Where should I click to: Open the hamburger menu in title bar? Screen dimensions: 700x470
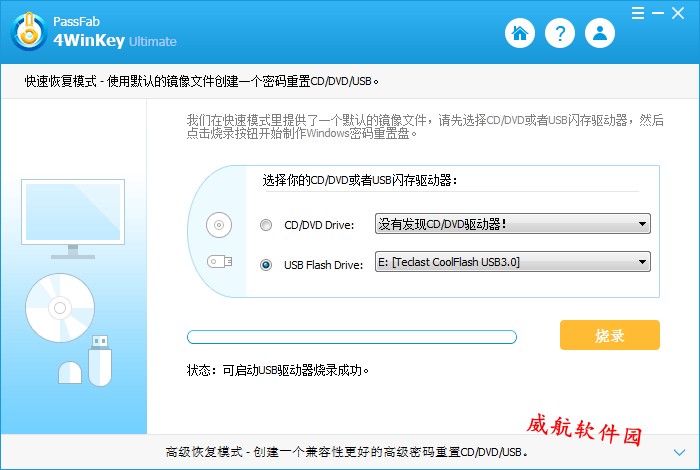tap(638, 13)
